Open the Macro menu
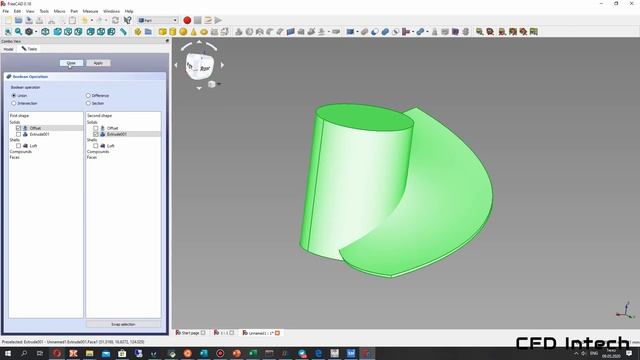This screenshot has width=640, height=360. (60, 11)
